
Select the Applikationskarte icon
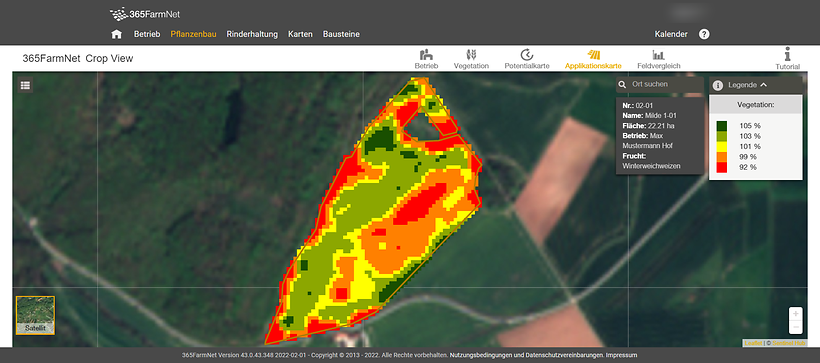594,54
